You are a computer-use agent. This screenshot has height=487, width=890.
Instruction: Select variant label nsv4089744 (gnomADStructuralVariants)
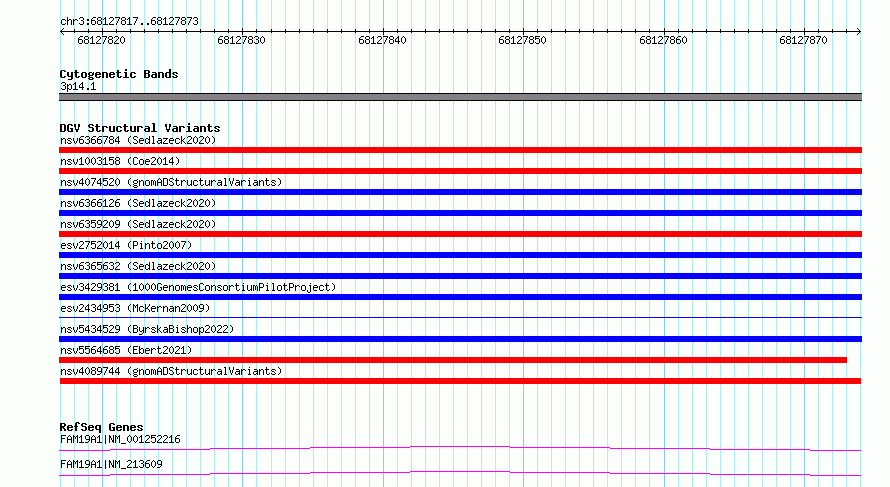(171, 371)
